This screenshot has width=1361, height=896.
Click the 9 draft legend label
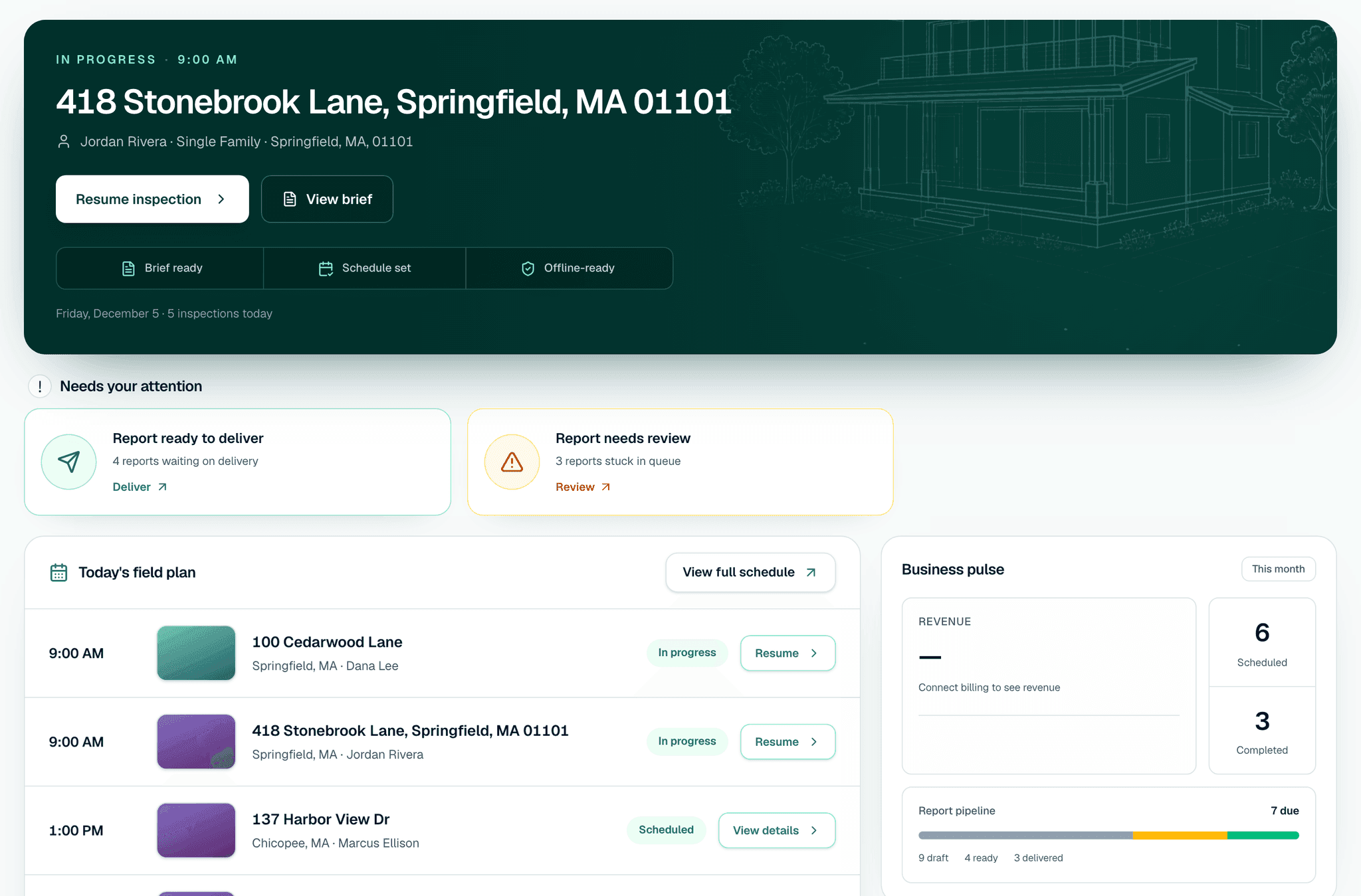tap(933, 858)
